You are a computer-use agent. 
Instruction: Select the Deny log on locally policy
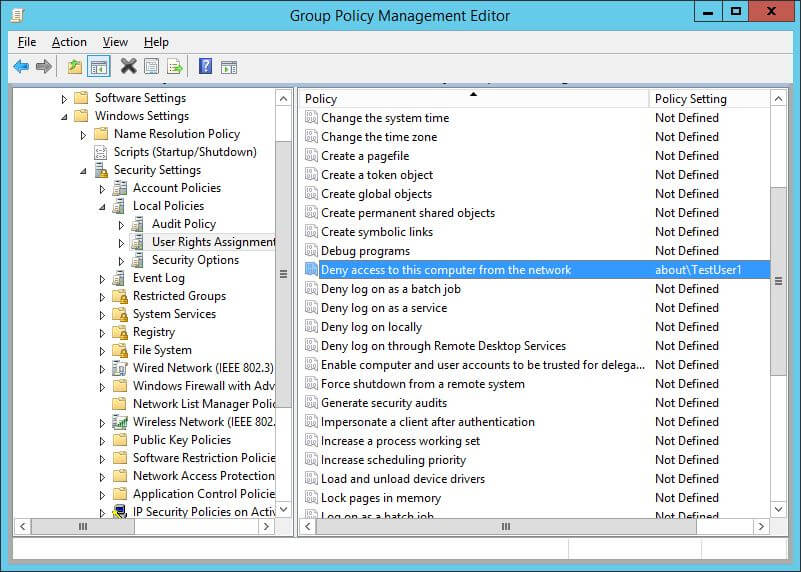pos(371,326)
